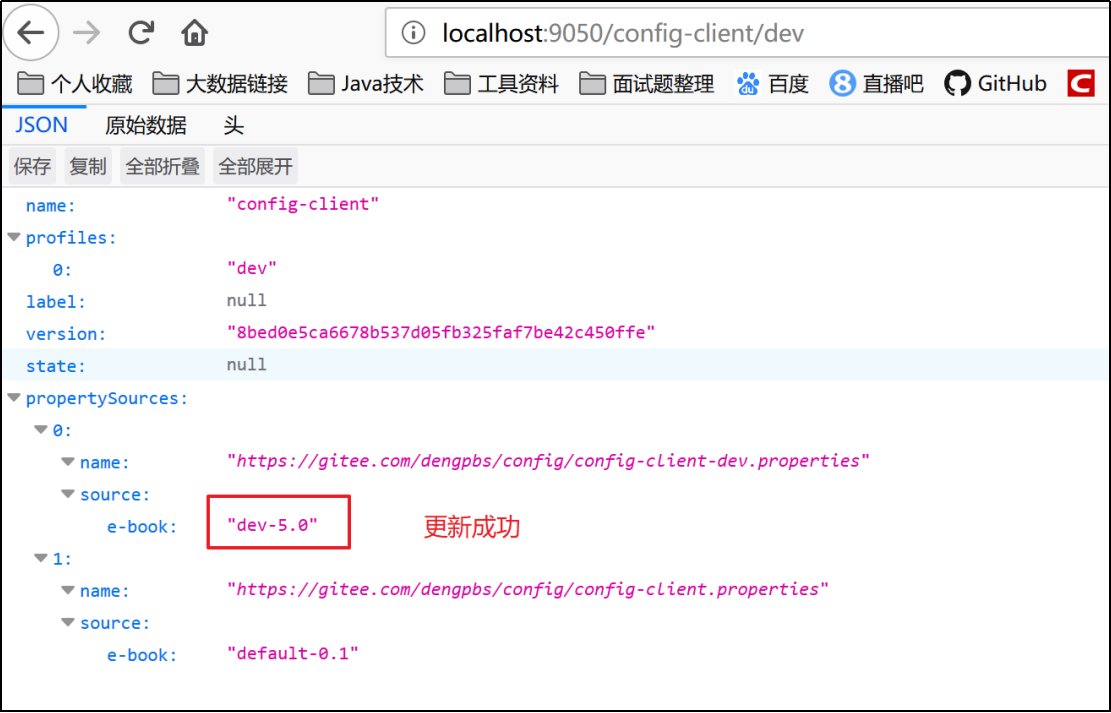Select the state null value
Screen dimensions: 1111x713
tap(247, 365)
